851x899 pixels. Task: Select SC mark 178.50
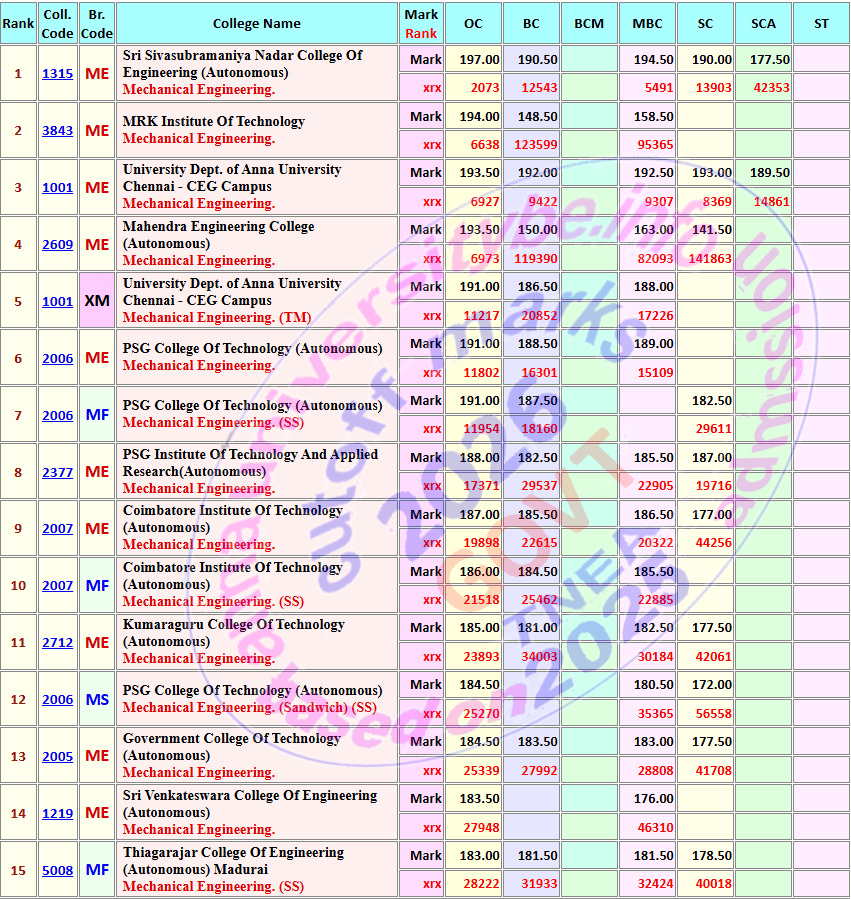pyautogui.click(x=712, y=855)
